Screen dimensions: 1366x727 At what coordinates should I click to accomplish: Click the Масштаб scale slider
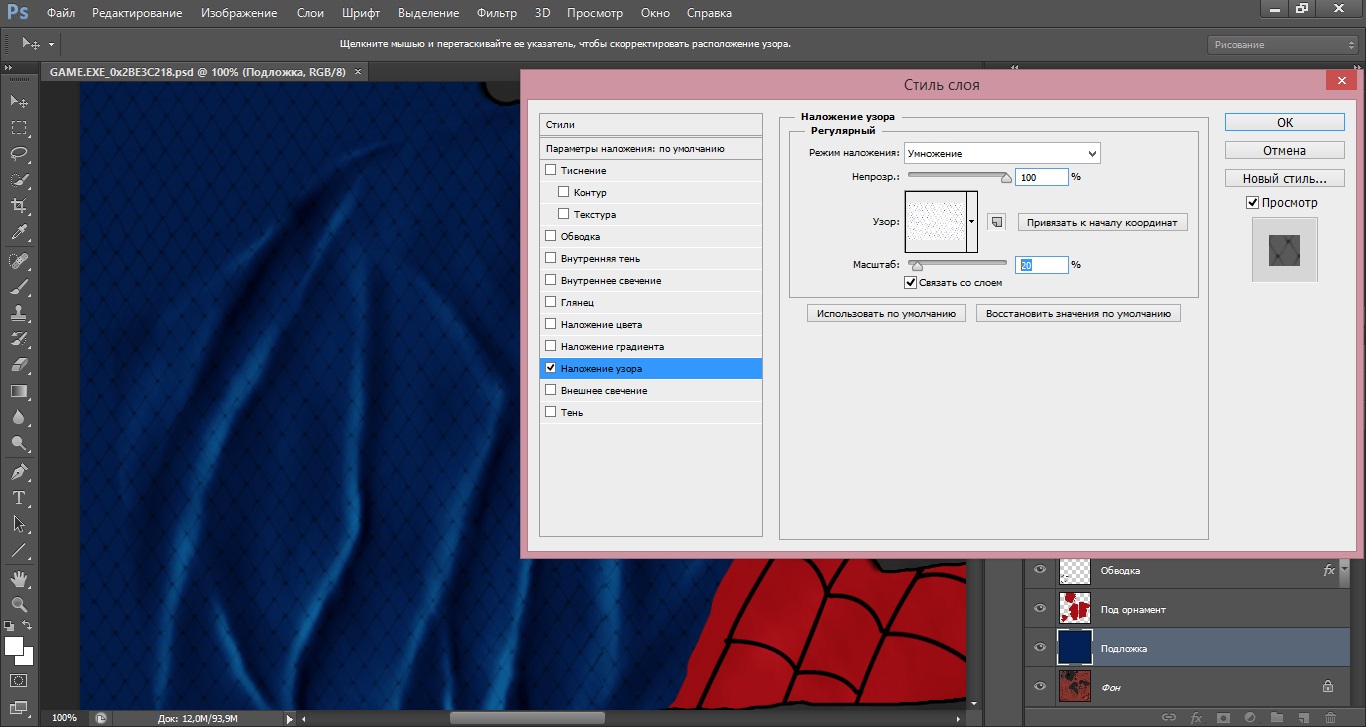pyautogui.click(x=958, y=264)
